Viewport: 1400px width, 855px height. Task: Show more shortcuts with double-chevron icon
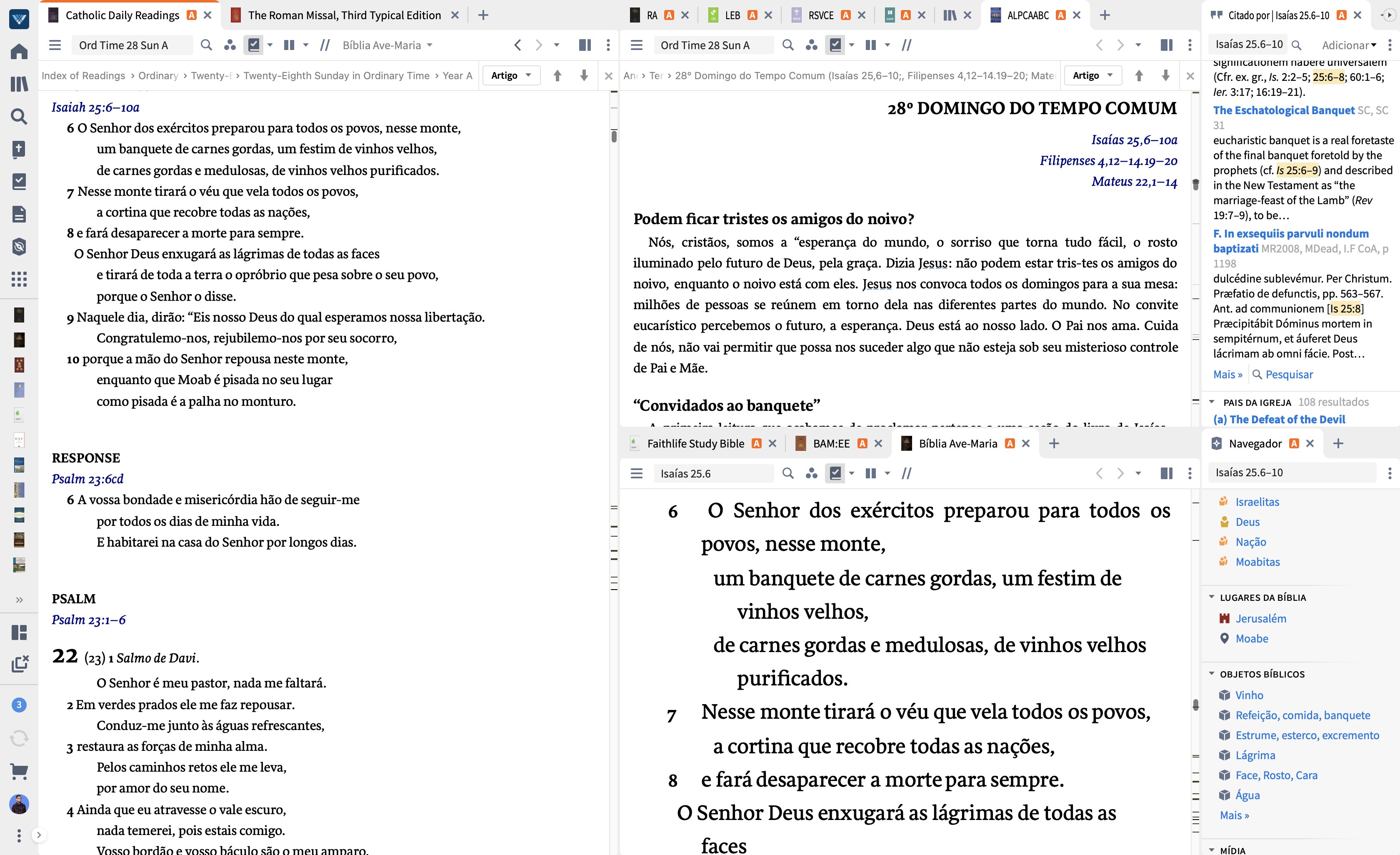tap(19, 600)
